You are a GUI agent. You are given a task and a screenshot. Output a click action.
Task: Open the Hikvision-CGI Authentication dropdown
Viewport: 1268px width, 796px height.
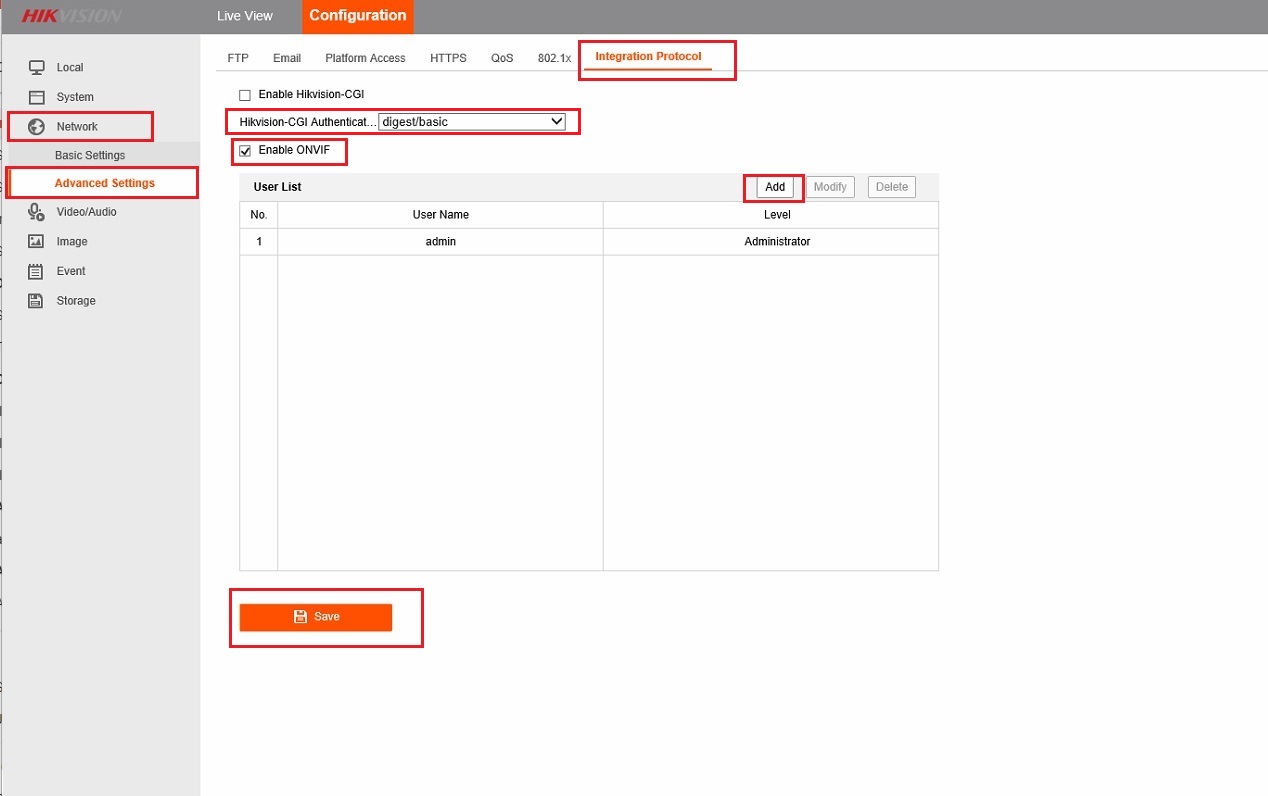click(x=471, y=122)
